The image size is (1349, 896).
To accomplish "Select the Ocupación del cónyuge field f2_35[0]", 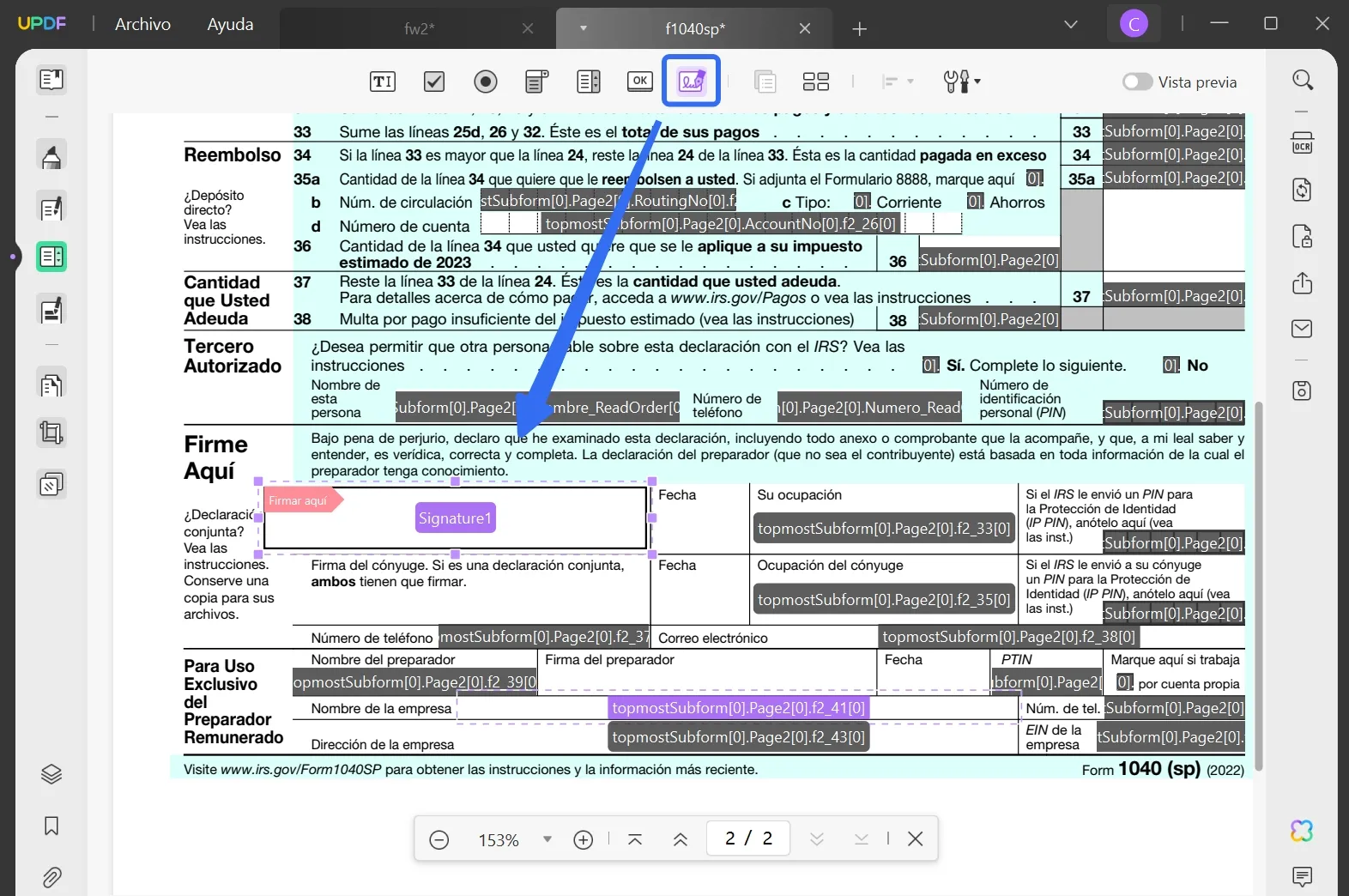I will 884,599.
